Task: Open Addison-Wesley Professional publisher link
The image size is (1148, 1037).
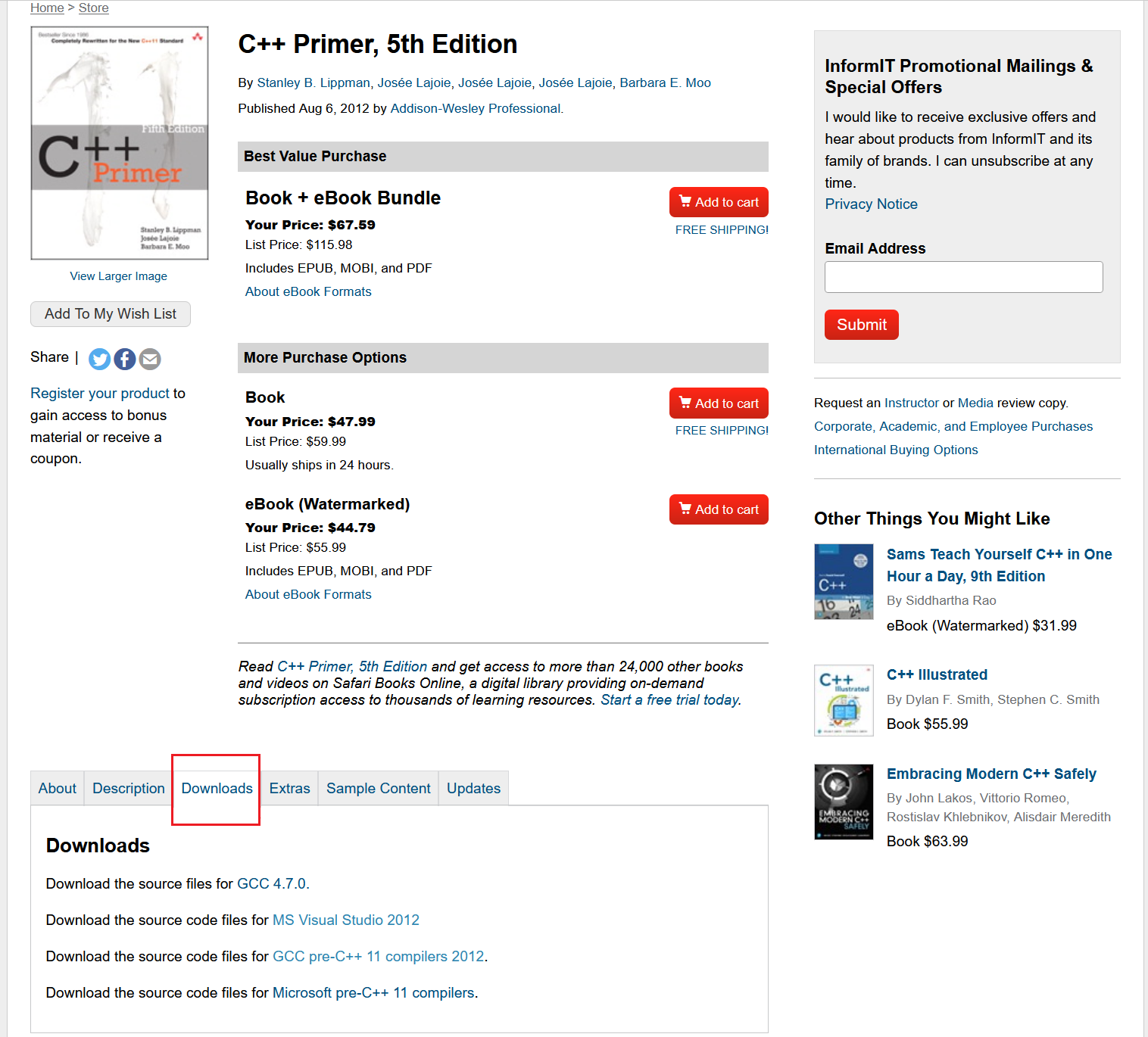Action: pos(476,108)
